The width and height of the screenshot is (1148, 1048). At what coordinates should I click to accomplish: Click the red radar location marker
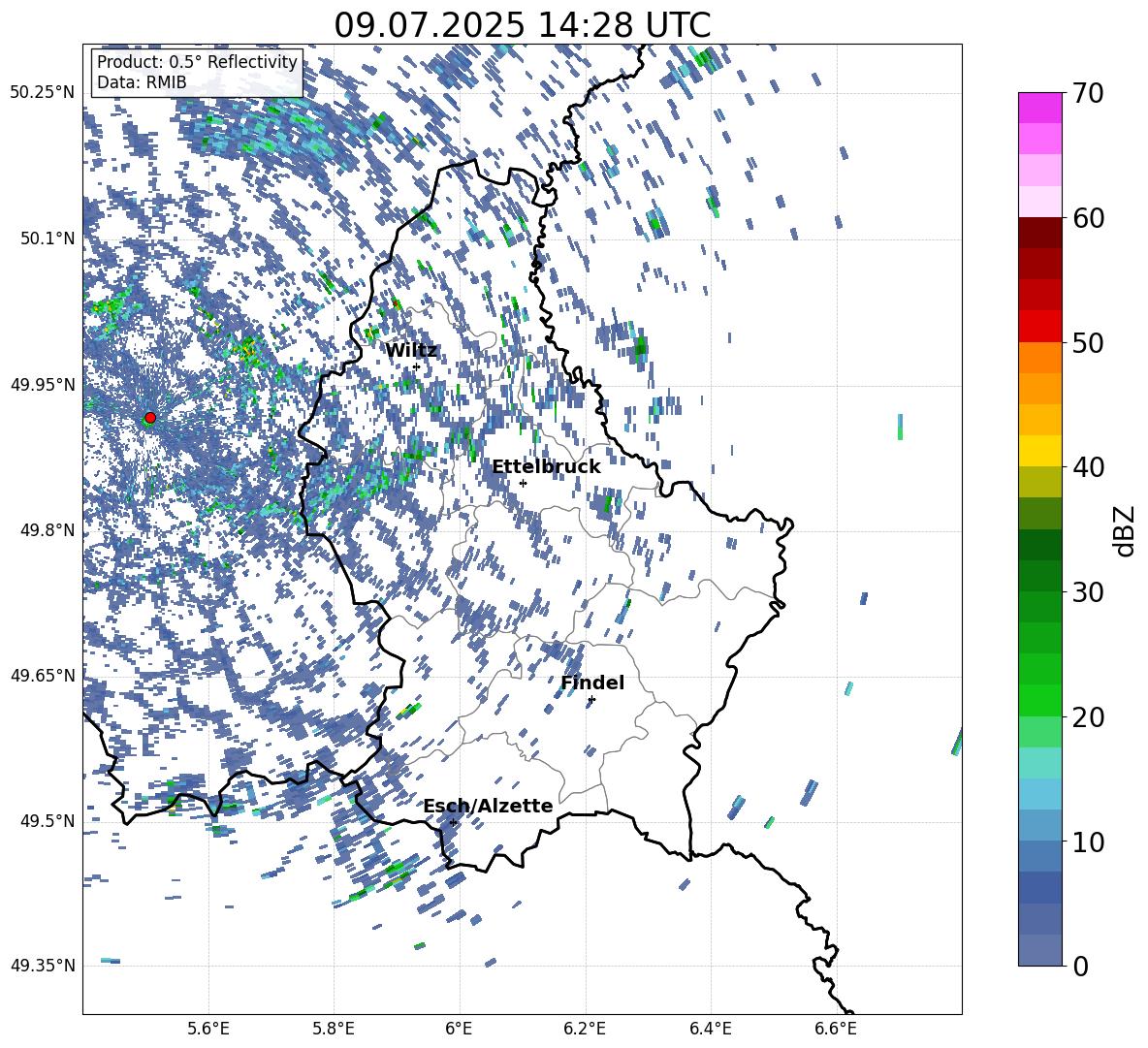(150, 418)
